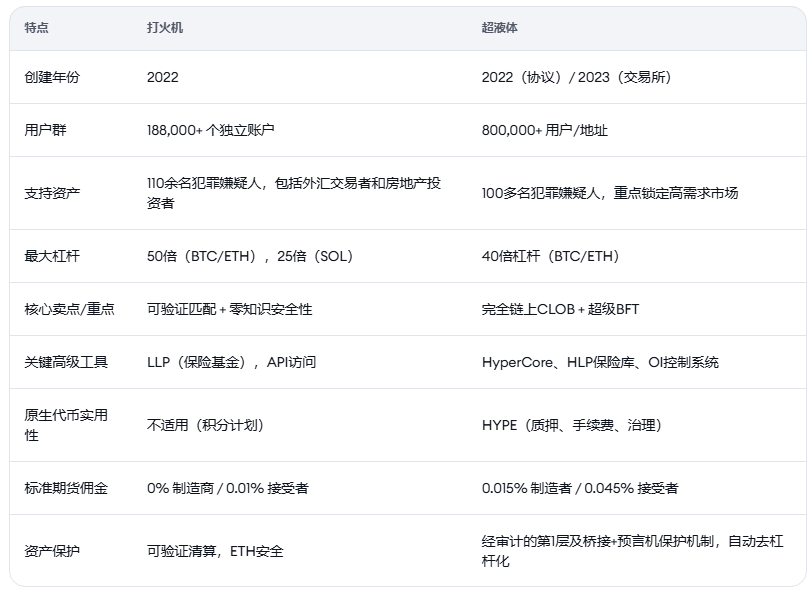Click the 打火机 column header
Image resolution: width=812 pixels, height=591 pixels.
165,27
